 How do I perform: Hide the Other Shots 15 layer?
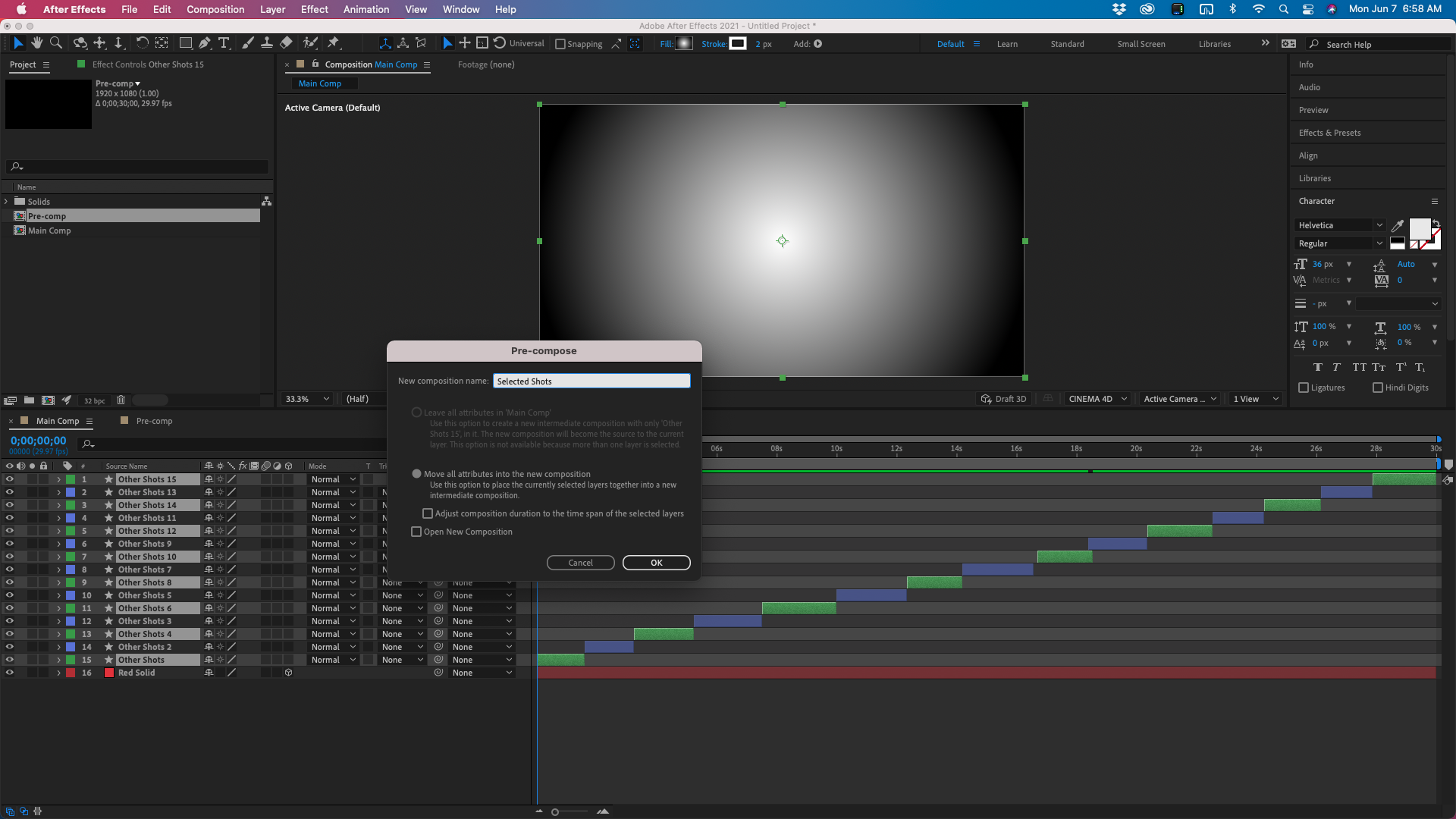click(10, 479)
